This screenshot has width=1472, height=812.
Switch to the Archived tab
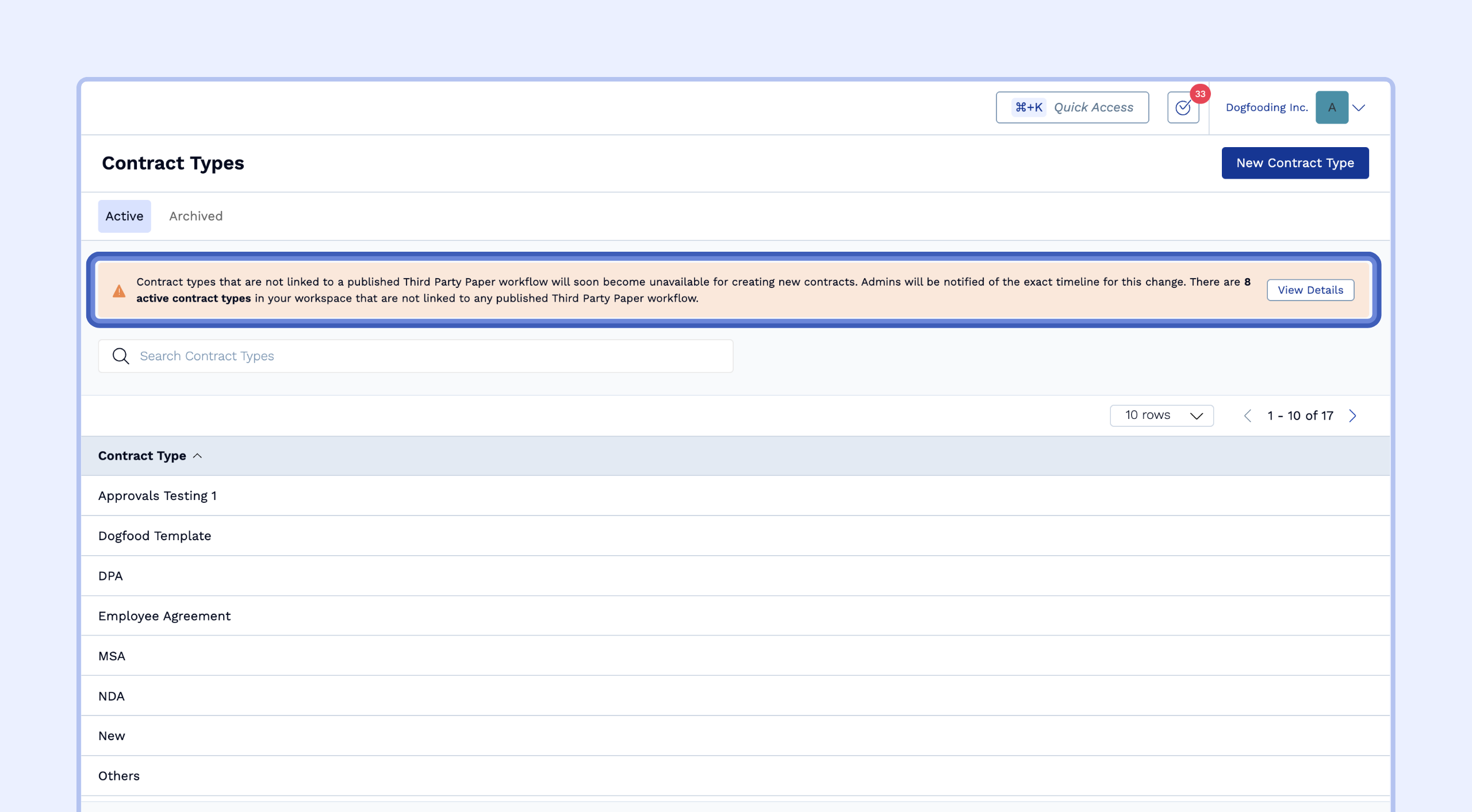(195, 216)
